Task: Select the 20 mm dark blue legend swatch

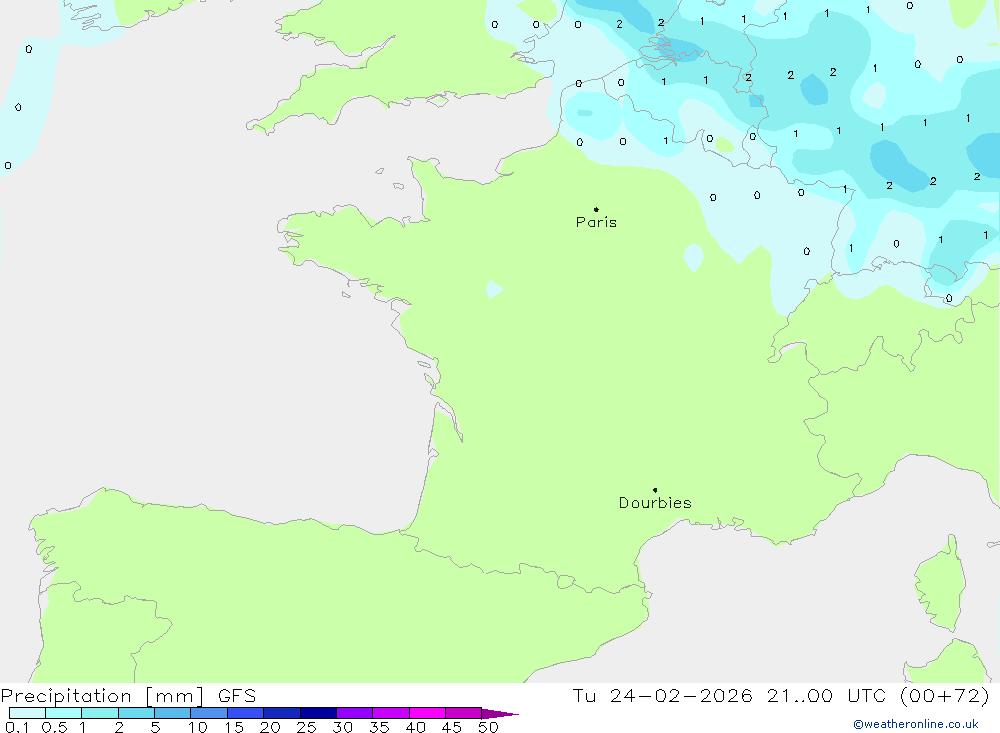Action: click(281, 713)
